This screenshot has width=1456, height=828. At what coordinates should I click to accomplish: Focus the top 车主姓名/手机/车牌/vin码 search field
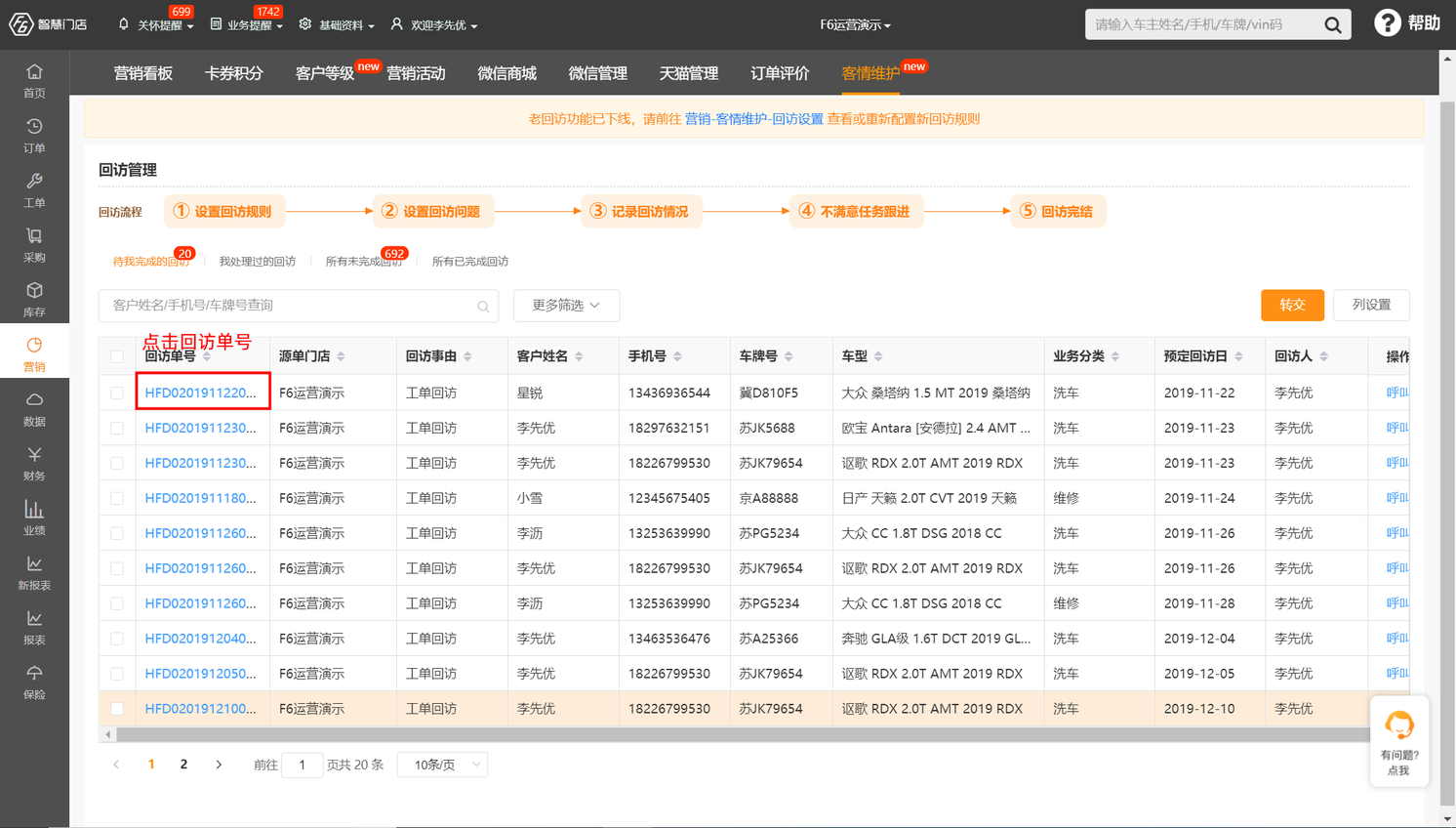(x=1203, y=24)
